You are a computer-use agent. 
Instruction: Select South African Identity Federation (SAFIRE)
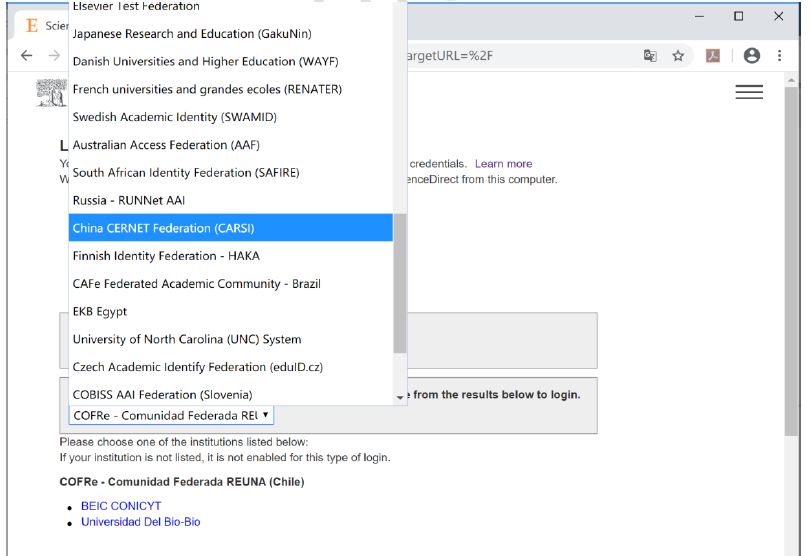coord(230,173)
